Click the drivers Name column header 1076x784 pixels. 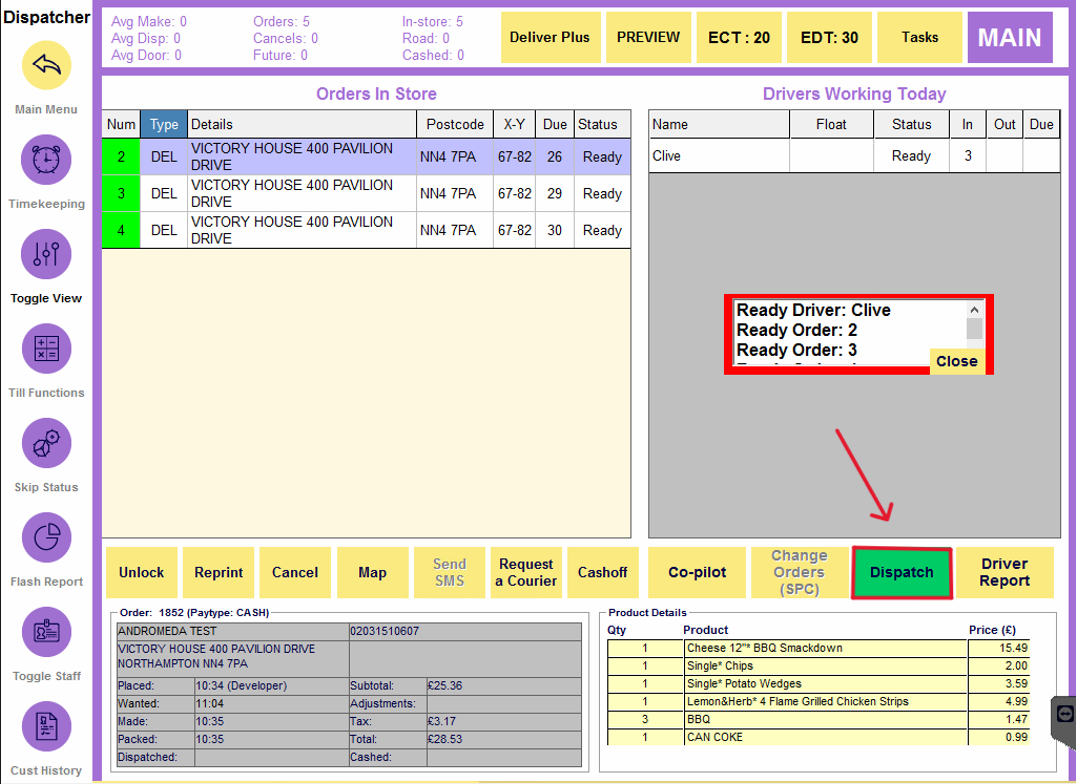click(x=719, y=124)
